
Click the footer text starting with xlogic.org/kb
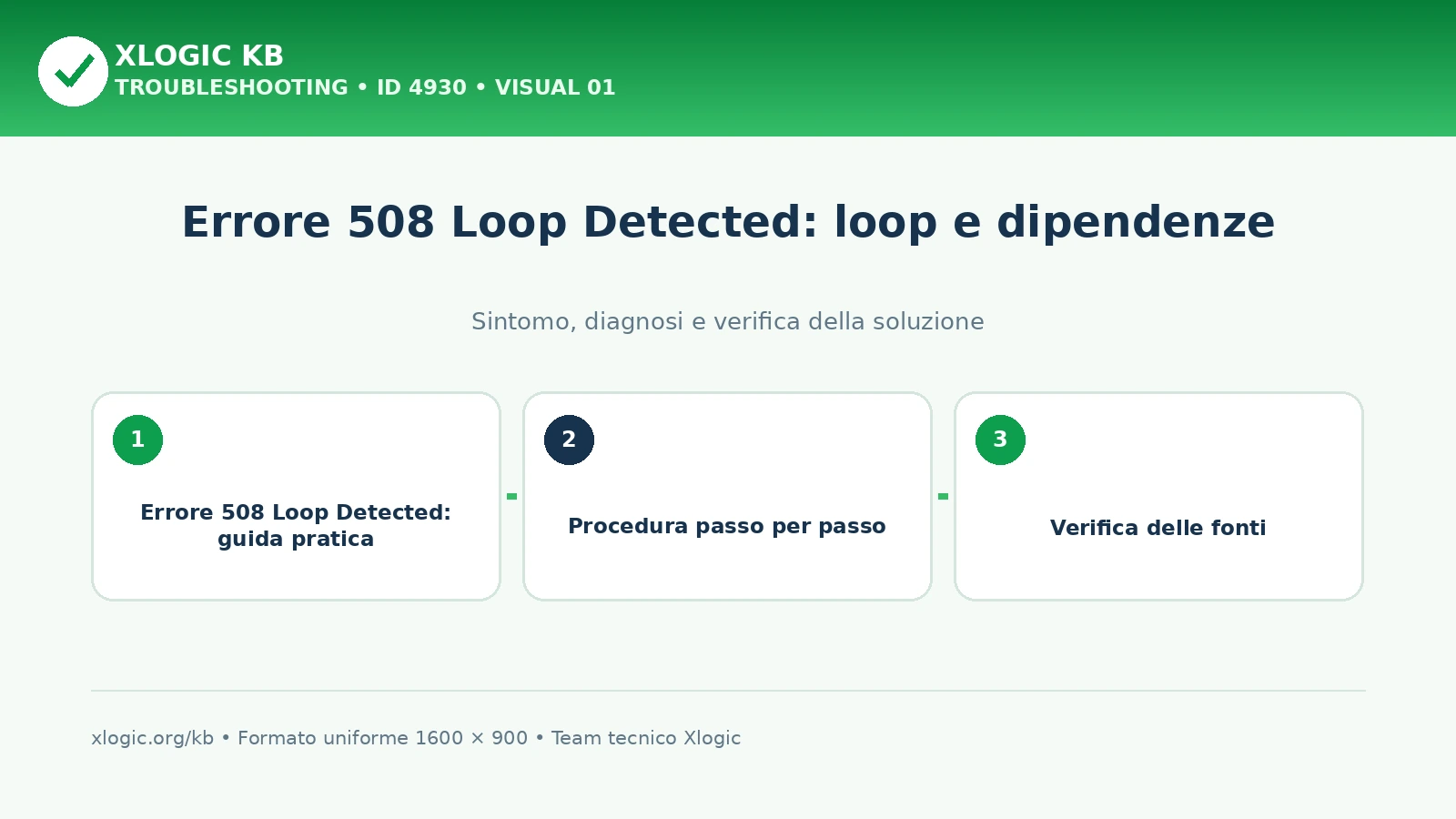coord(416,738)
